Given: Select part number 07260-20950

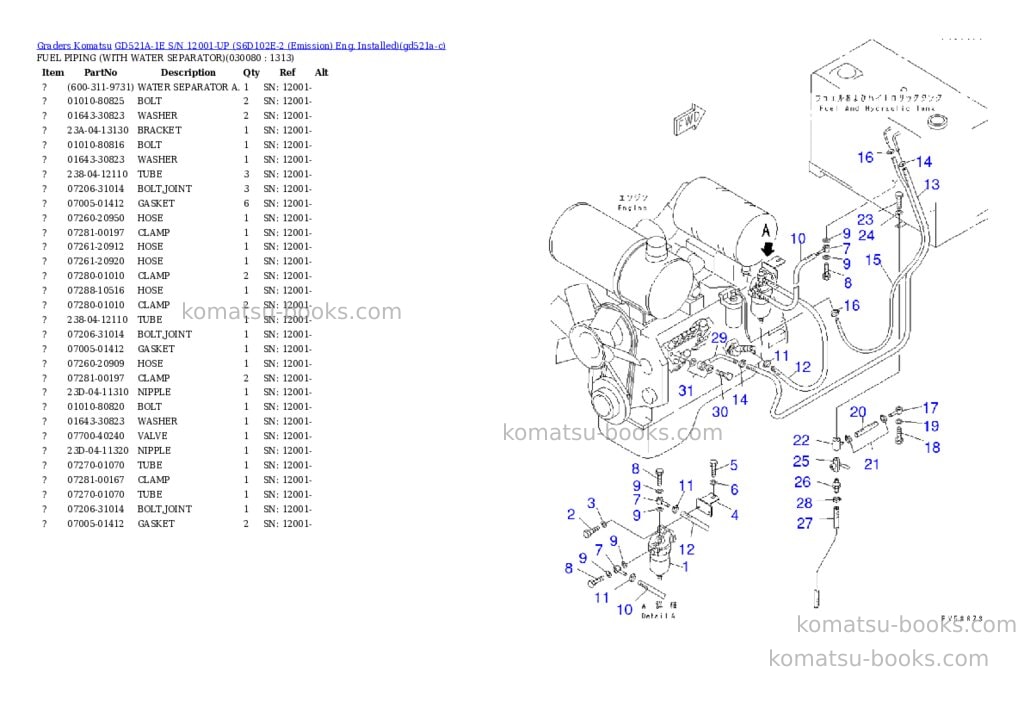Looking at the screenshot, I should [95, 218].
